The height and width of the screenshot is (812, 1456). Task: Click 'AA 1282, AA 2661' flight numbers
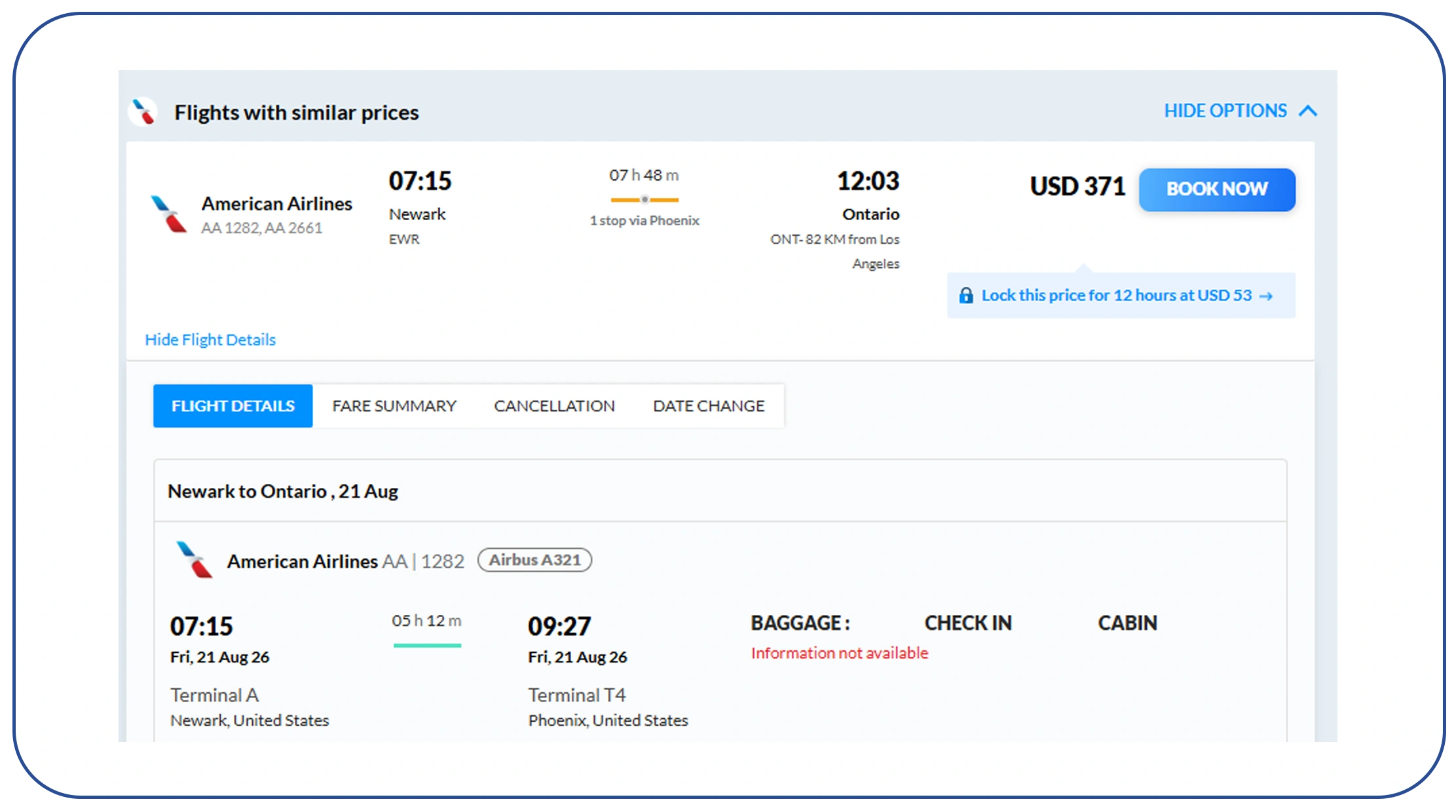(261, 228)
